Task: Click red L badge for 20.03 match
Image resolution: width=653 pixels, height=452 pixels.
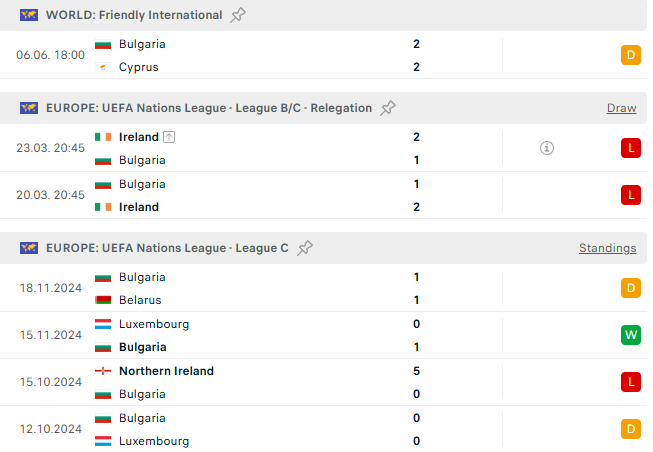Action: tap(631, 195)
